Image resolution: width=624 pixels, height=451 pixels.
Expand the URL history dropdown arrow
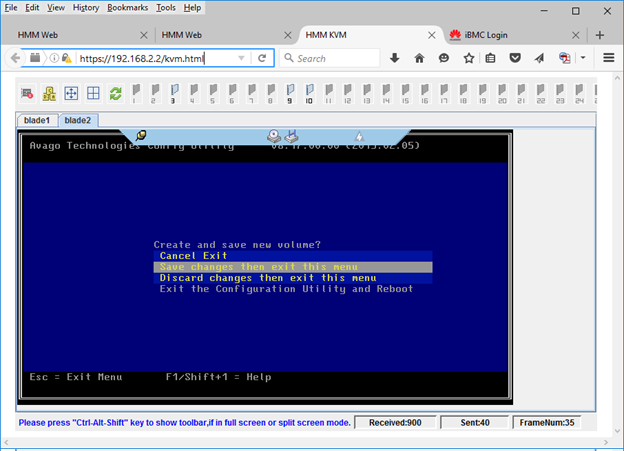tap(241, 58)
